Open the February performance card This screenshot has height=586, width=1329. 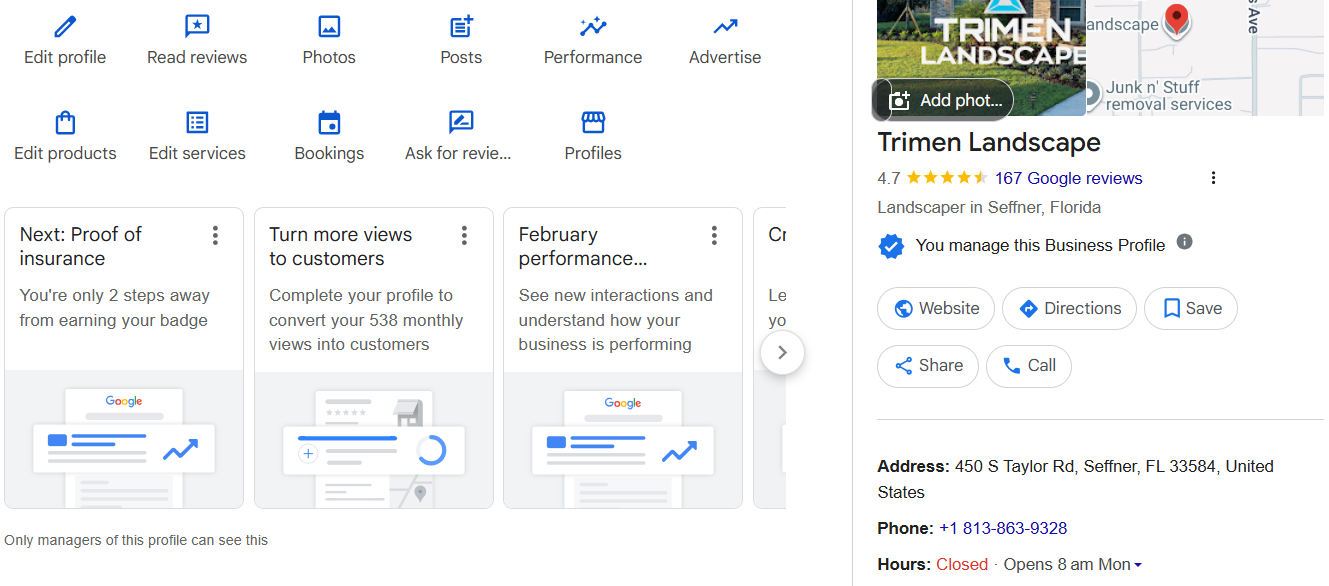623,358
